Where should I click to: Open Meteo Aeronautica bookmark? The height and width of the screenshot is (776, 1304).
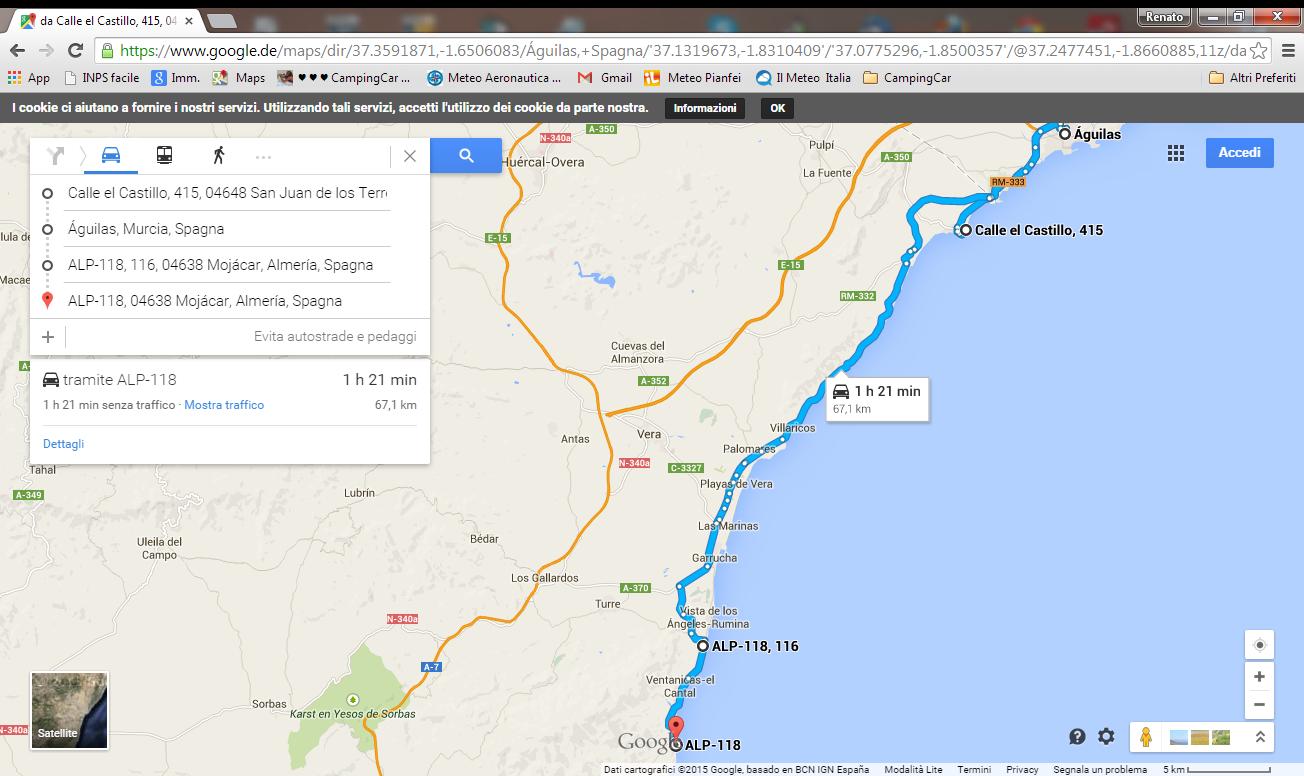click(x=494, y=77)
